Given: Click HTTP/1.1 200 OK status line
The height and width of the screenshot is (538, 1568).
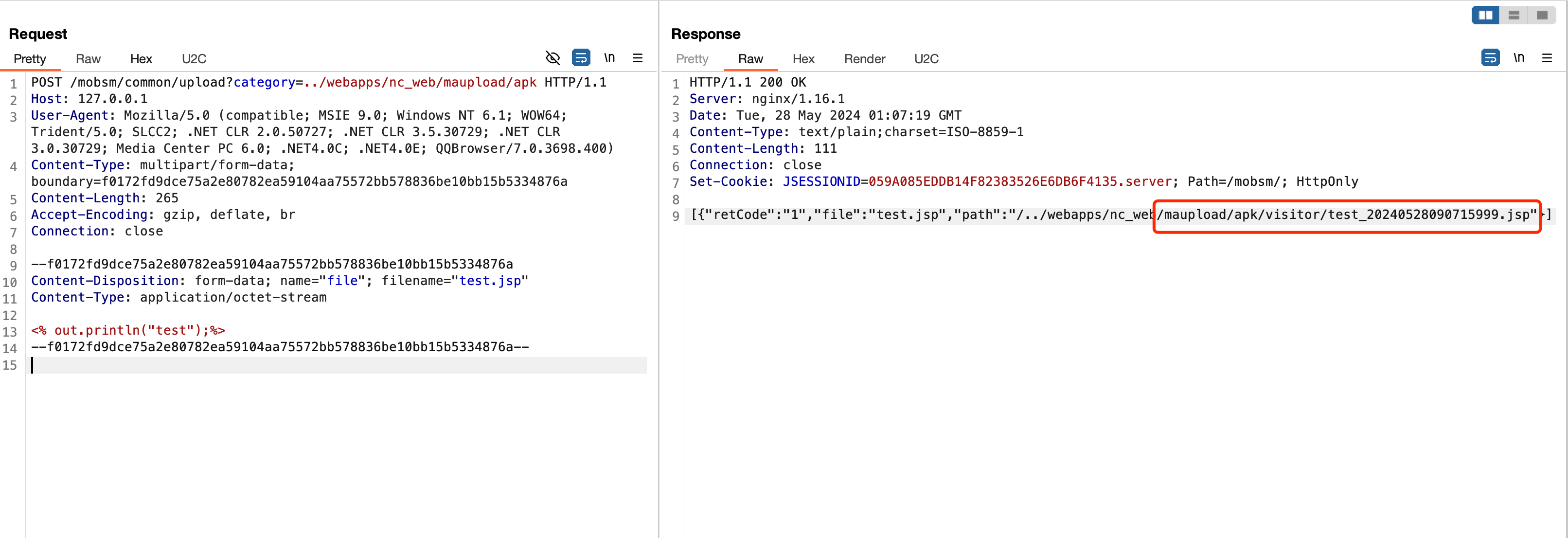Looking at the screenshot, I should coord(748,82).
